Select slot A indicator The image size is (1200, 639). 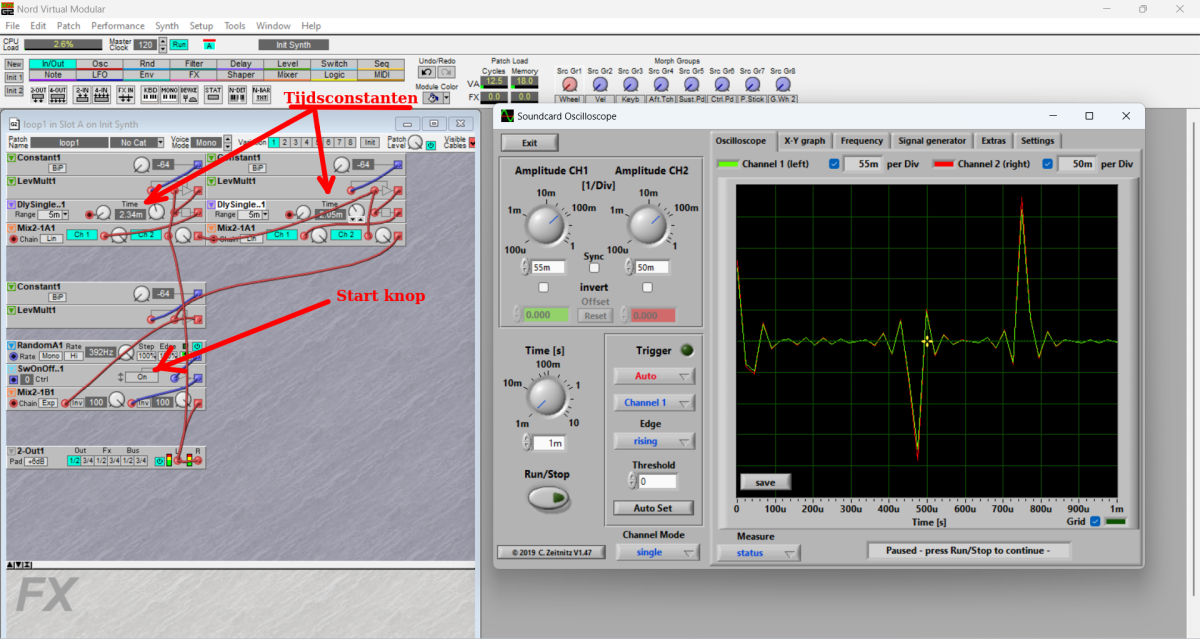(209, 45)
